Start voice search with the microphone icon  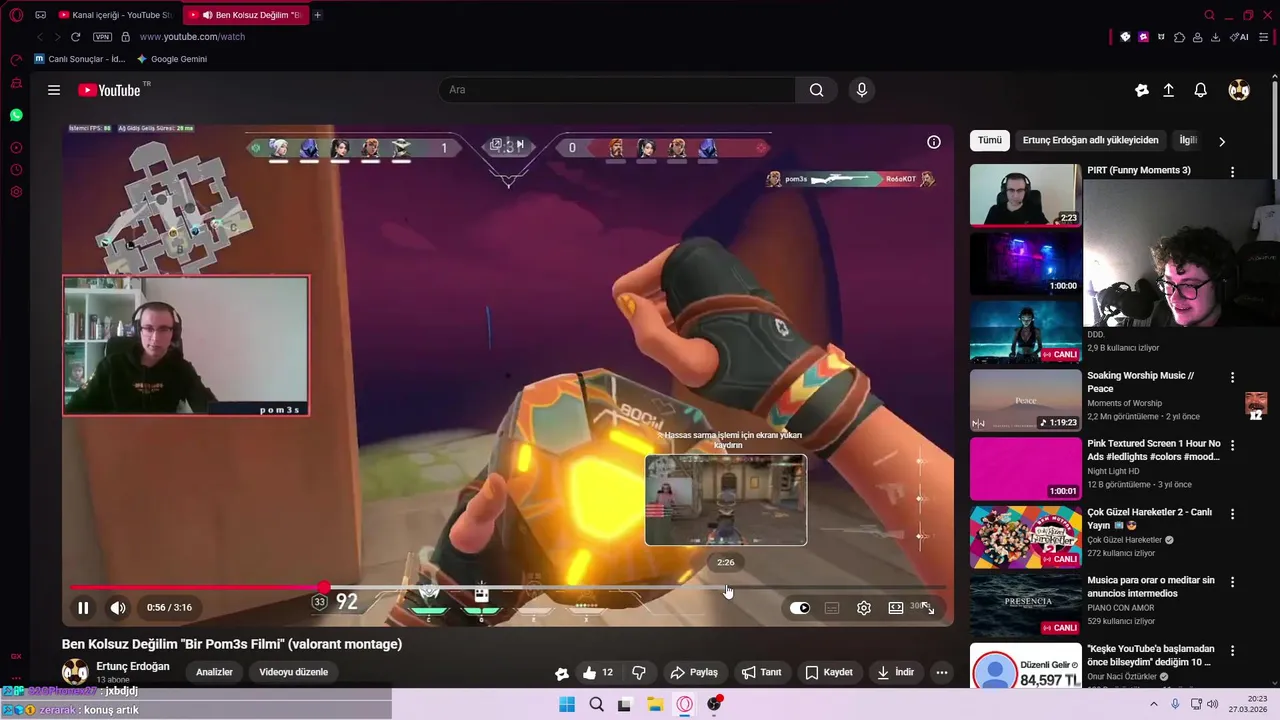point(862,90)
